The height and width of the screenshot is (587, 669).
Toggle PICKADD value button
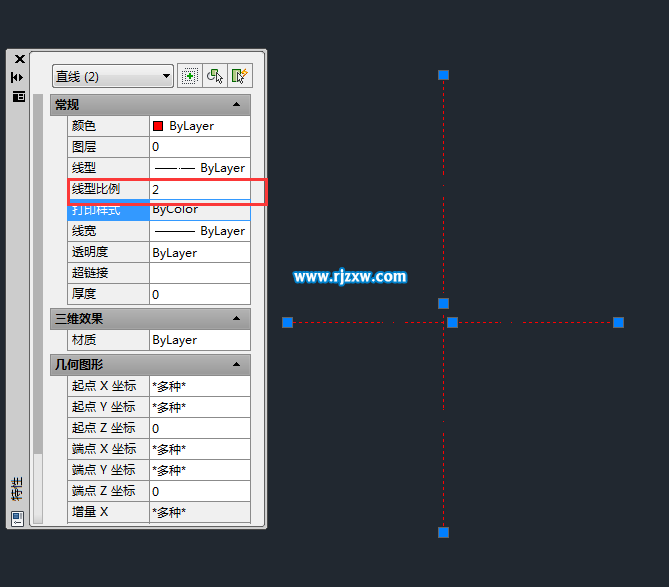click(189, 76)
